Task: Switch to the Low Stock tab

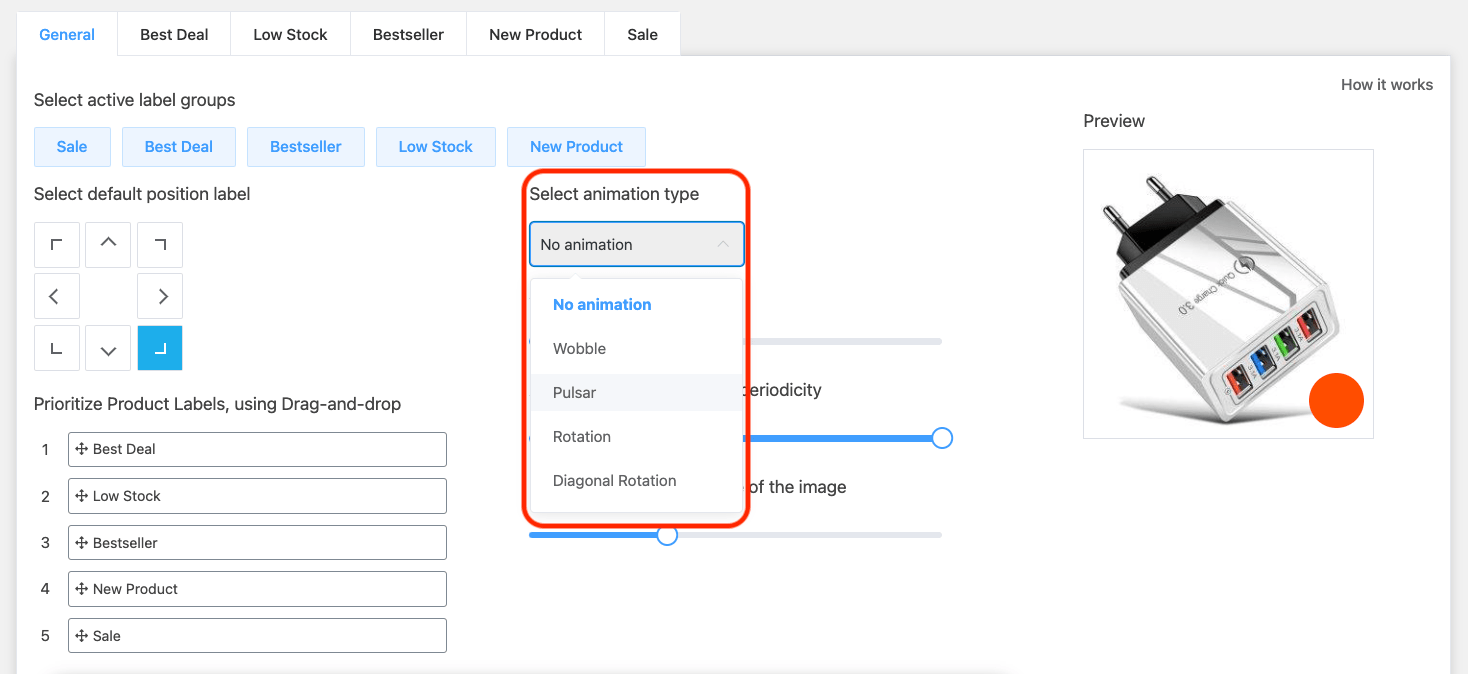Action: click(x=290, y=33)
